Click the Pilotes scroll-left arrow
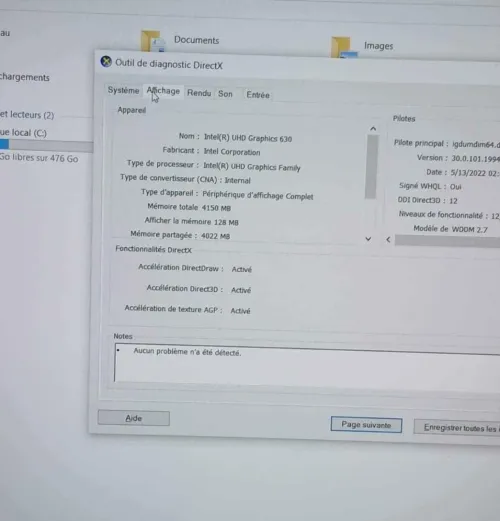The width and height of the screenshot is (500, 521). pyautogui.click(x=388, y=239)
